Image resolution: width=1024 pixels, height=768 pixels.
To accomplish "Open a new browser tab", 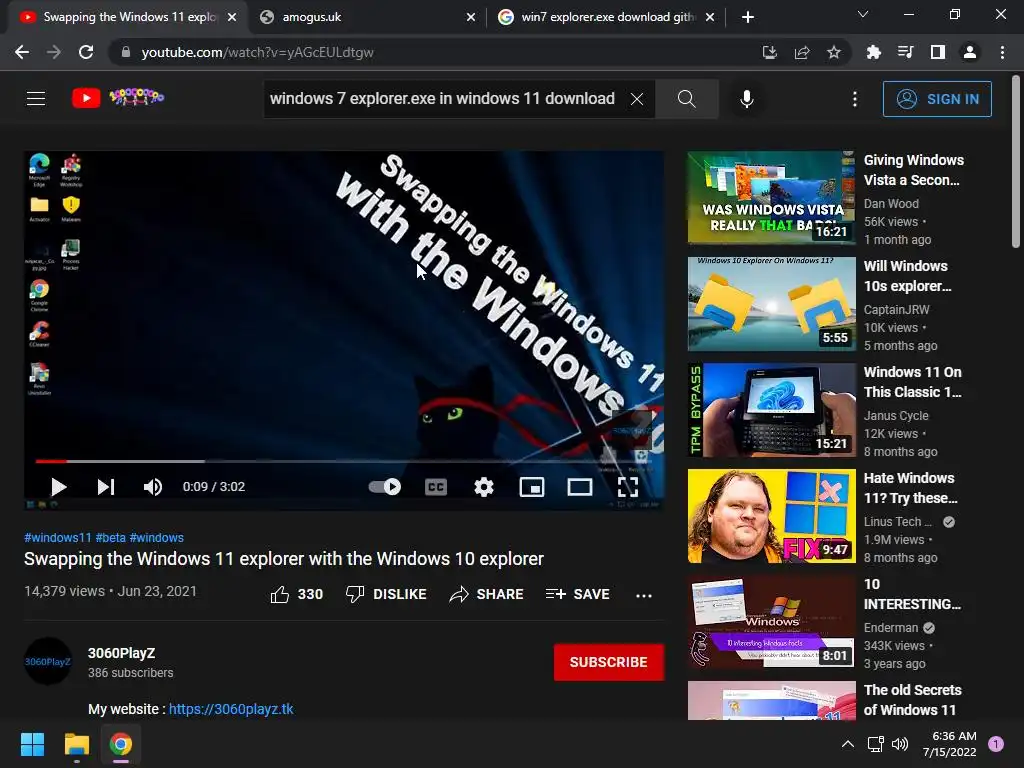I will tap(748, 17).
